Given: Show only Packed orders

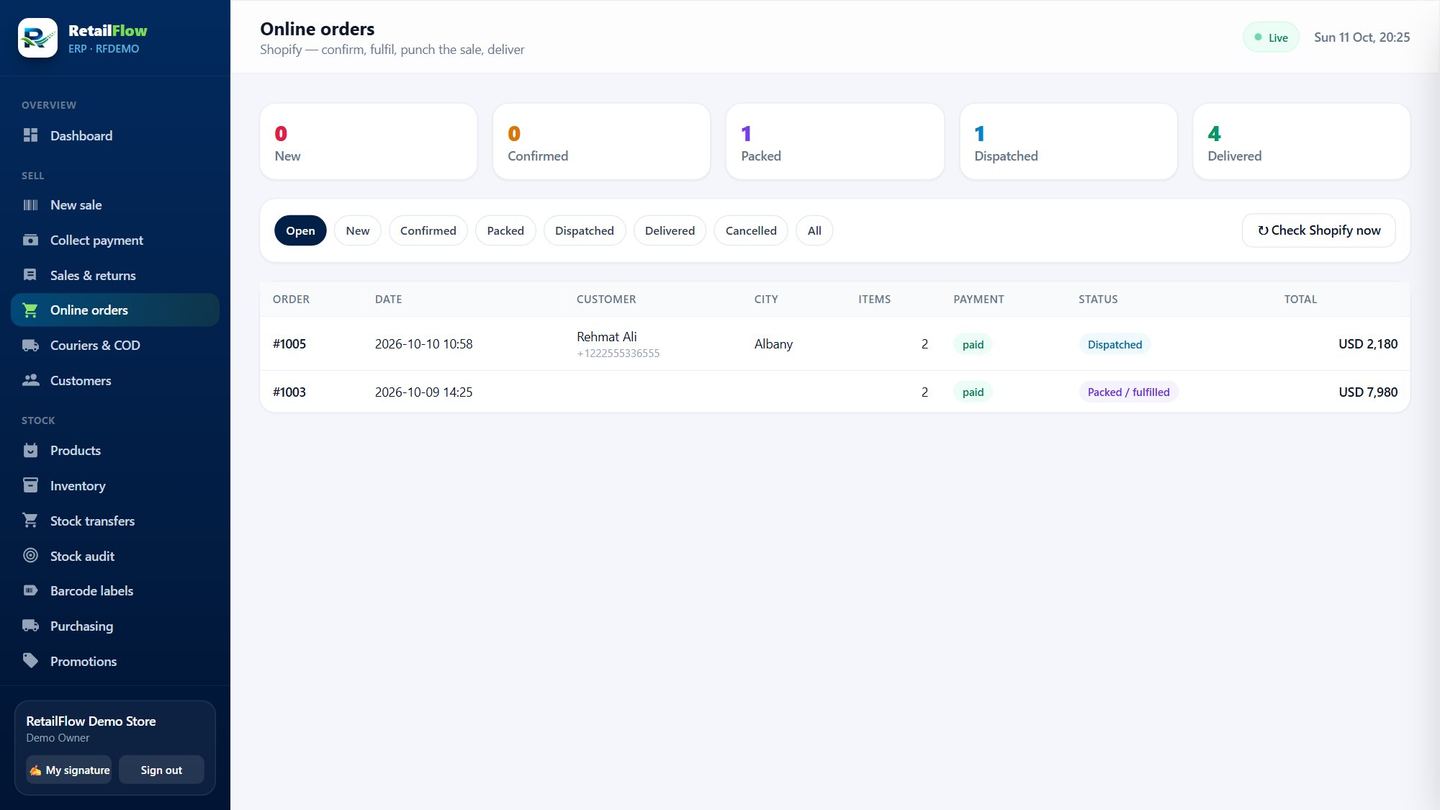Looking at the screenshot, I should click(x=505, y=230).
